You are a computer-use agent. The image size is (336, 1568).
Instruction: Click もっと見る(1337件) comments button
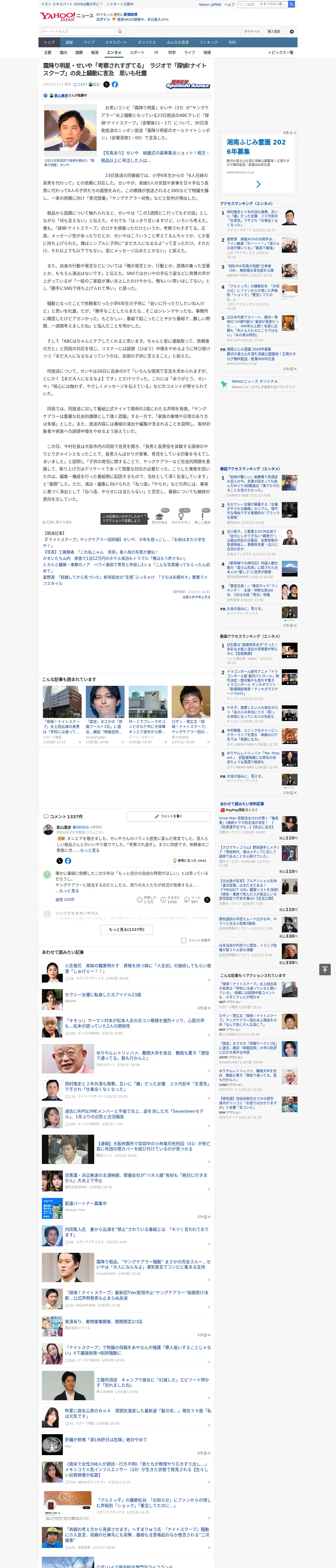127,930
